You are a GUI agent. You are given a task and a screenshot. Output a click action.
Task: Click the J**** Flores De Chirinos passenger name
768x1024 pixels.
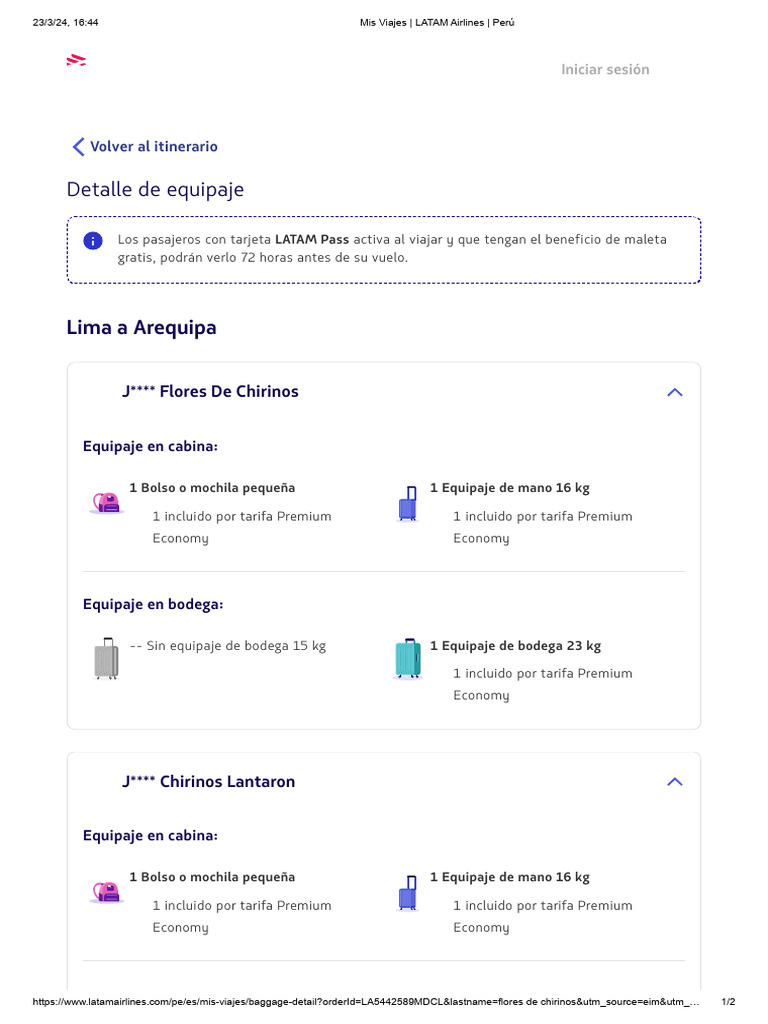pos(210,392)
